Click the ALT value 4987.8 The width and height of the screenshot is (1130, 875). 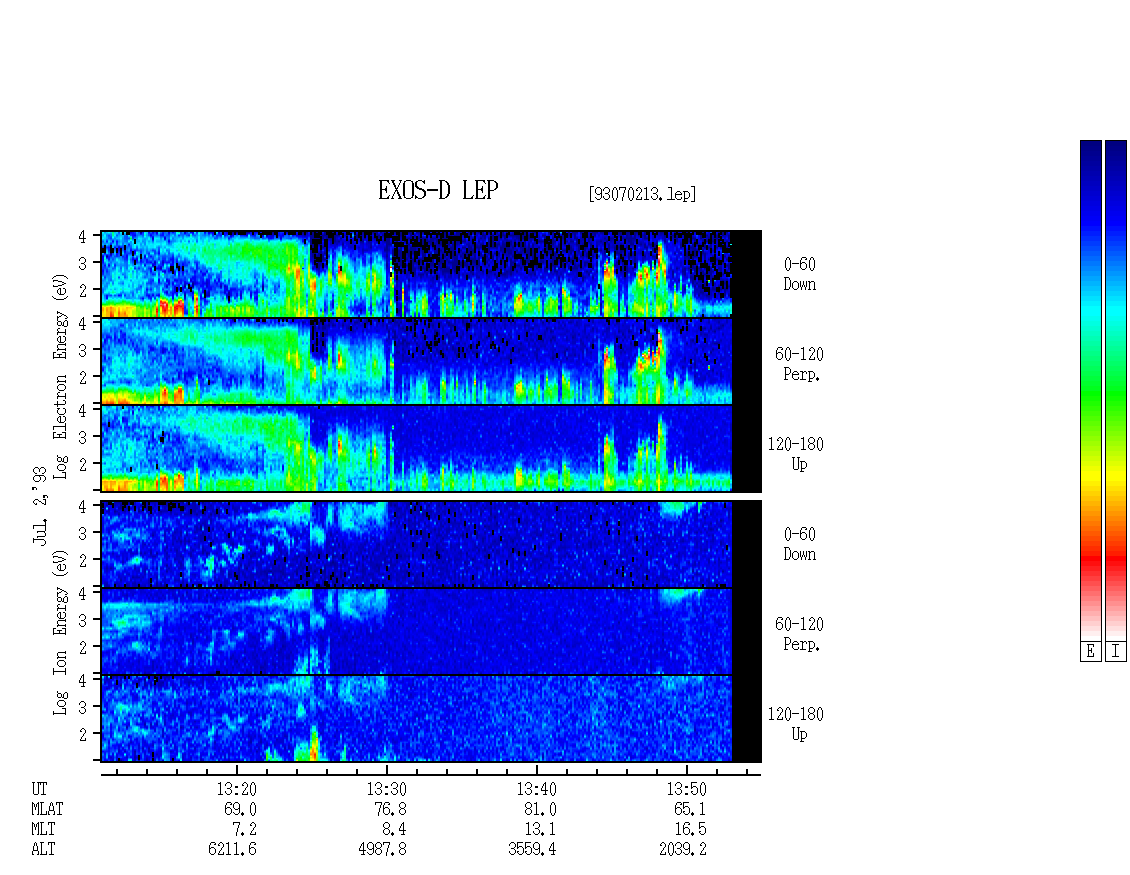pyautogui.click(x=383, y=850)
